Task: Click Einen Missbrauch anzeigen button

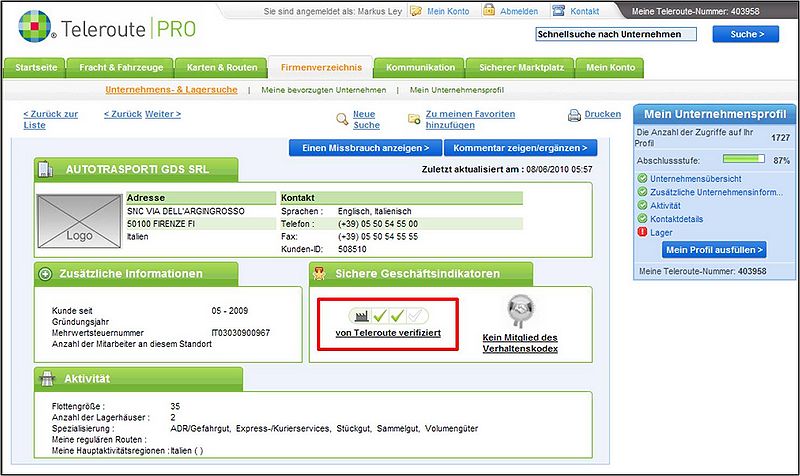Action: pos(365,148)
